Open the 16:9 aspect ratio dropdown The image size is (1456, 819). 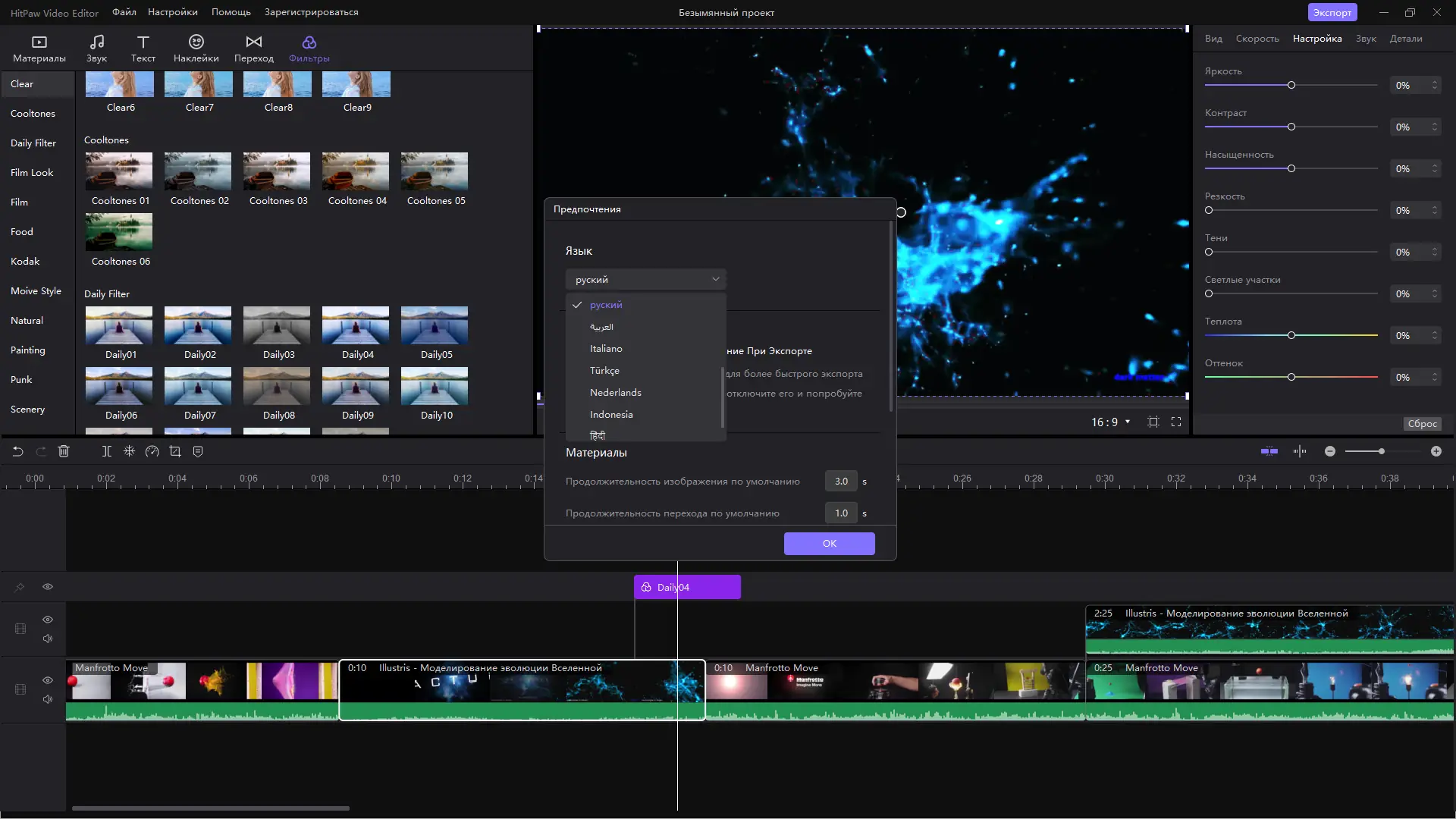(1110, 422)
